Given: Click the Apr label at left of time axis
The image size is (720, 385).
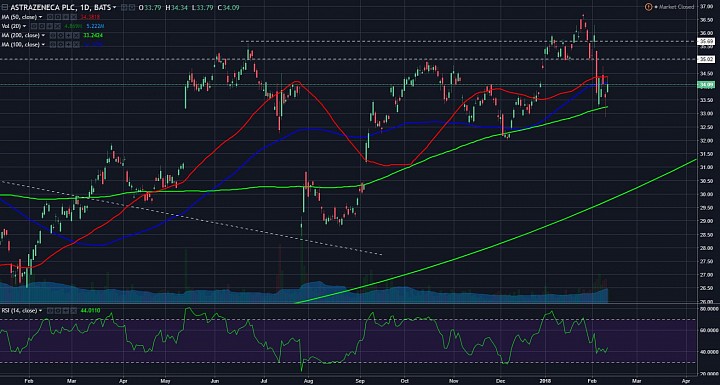Looking at the screenshot, I should [123, 381].
